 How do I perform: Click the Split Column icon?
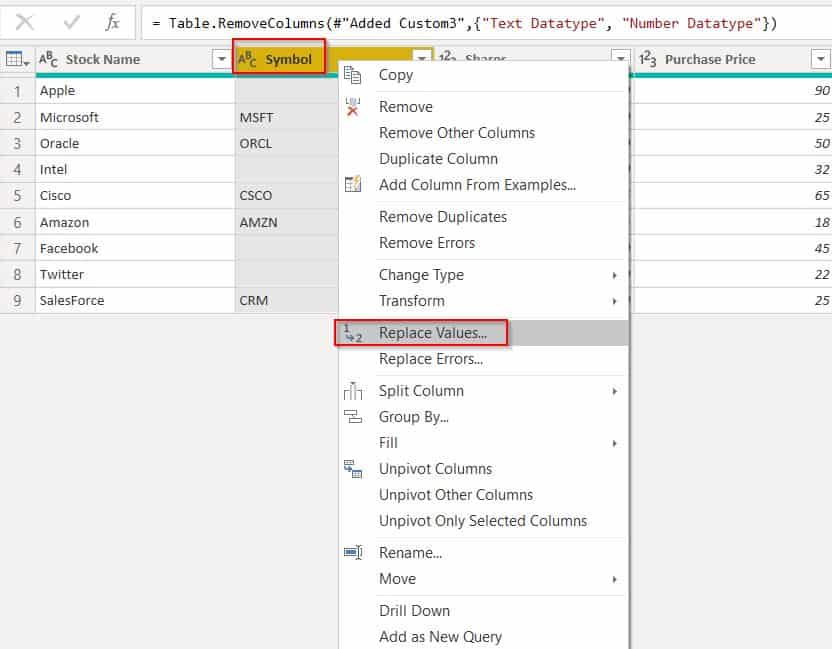coord(353,391)
